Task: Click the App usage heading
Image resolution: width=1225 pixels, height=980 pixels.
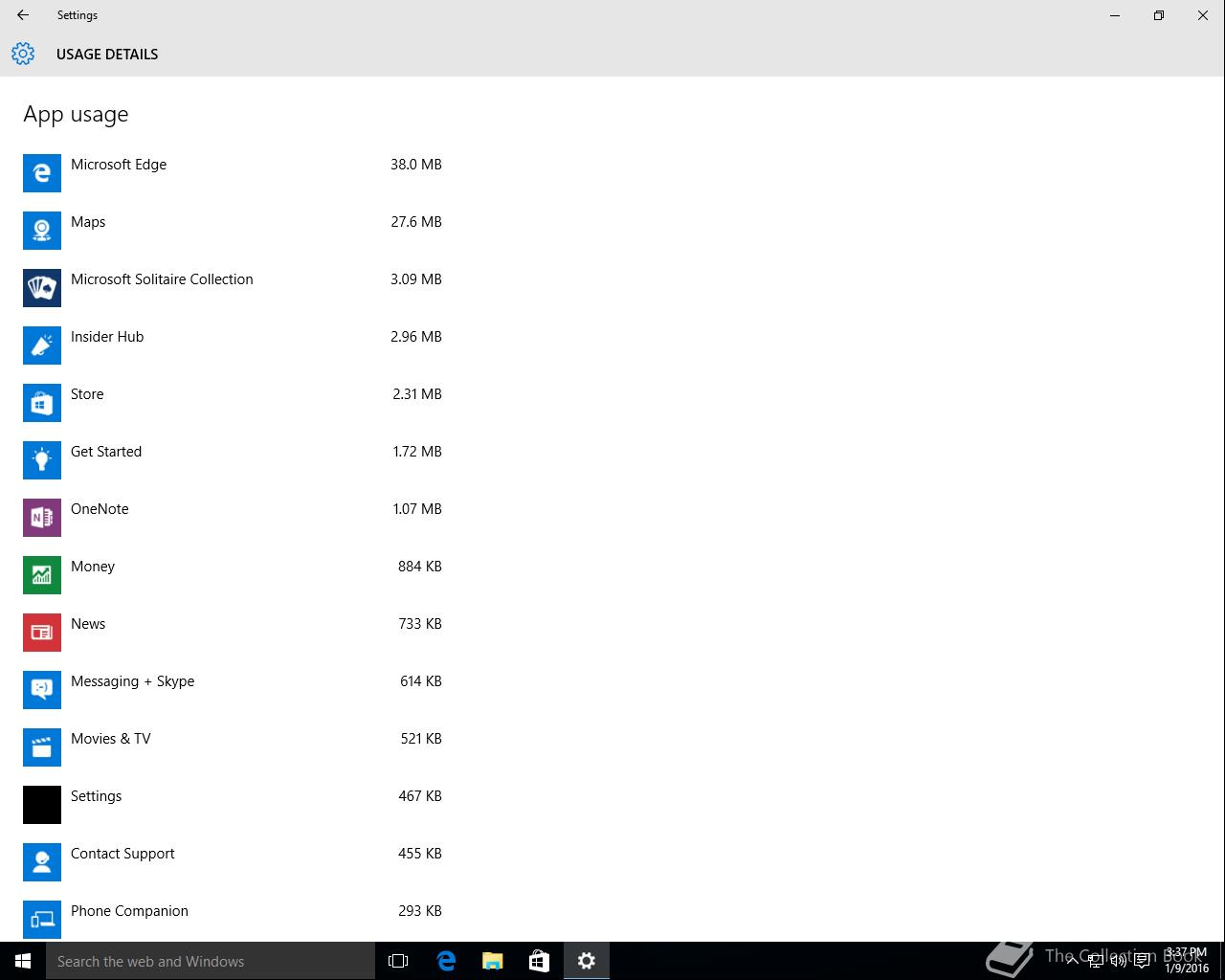Action: (76, 115)
